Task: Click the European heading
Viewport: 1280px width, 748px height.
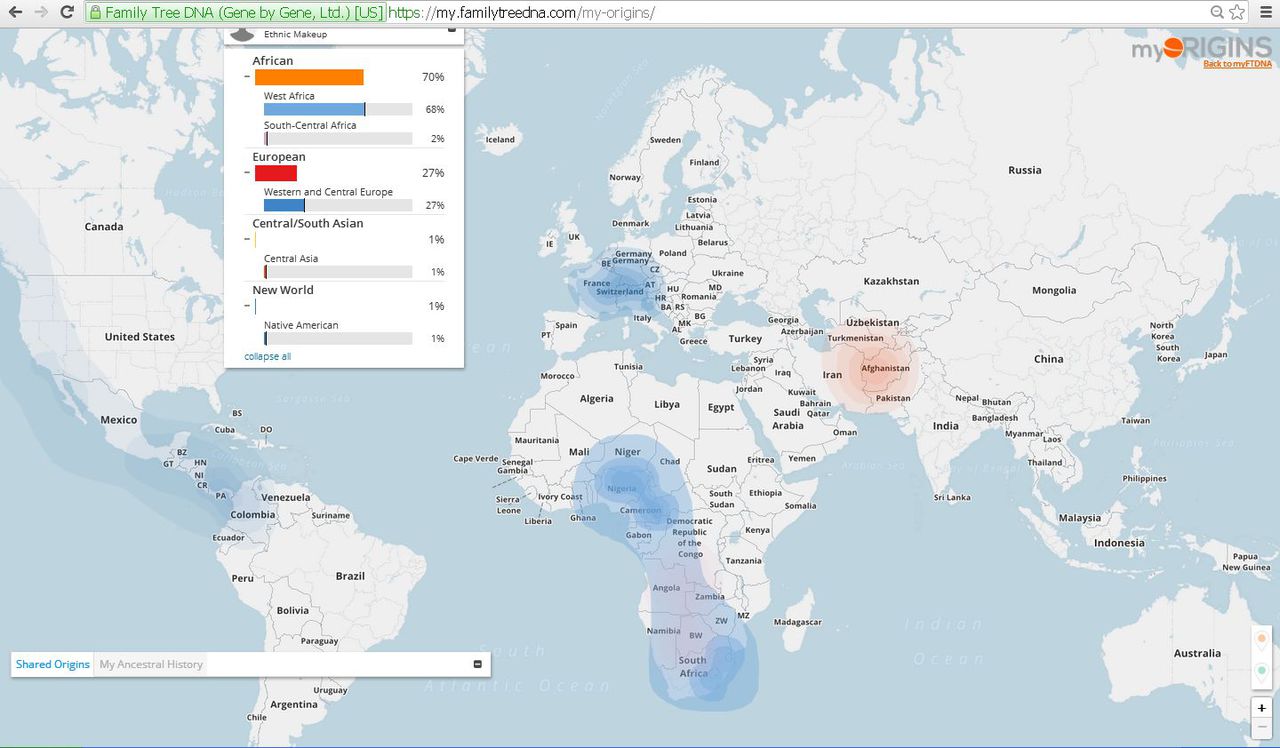Action: [x=279, y=157]
